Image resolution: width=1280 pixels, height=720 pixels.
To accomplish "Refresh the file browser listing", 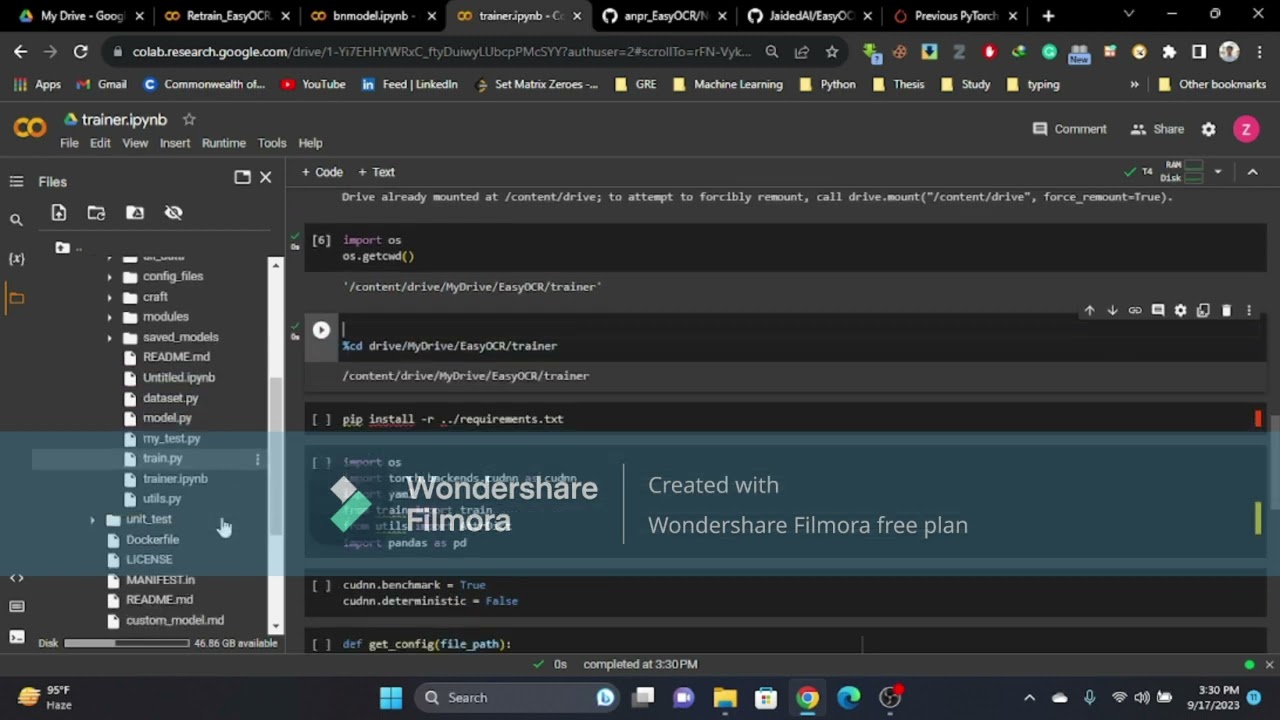I will pos(96,212).
